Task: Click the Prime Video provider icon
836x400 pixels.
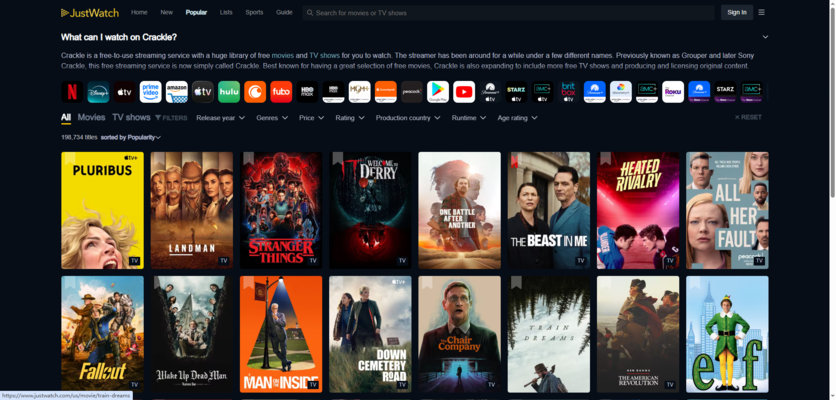Action: [x=150, y=93]
